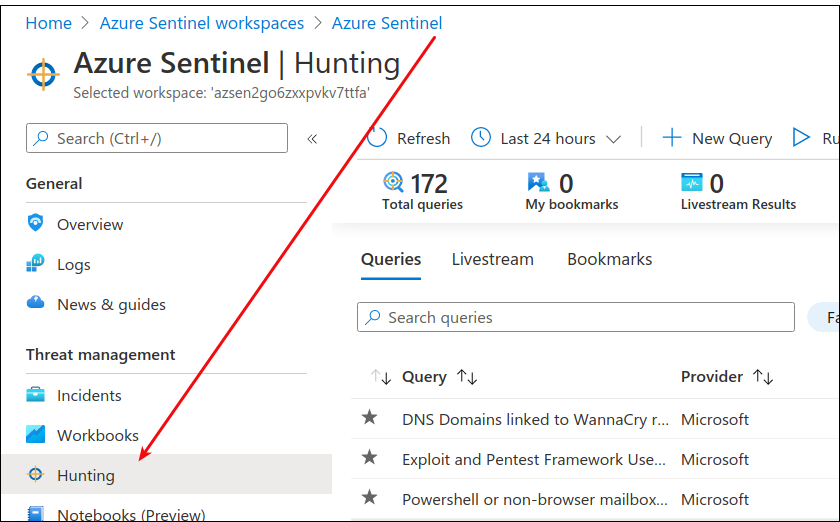Image resolution: width=840 pixels, height=522 pixels.
Task: Open the Overview shield icon
Action: click(x=36, y=224)
